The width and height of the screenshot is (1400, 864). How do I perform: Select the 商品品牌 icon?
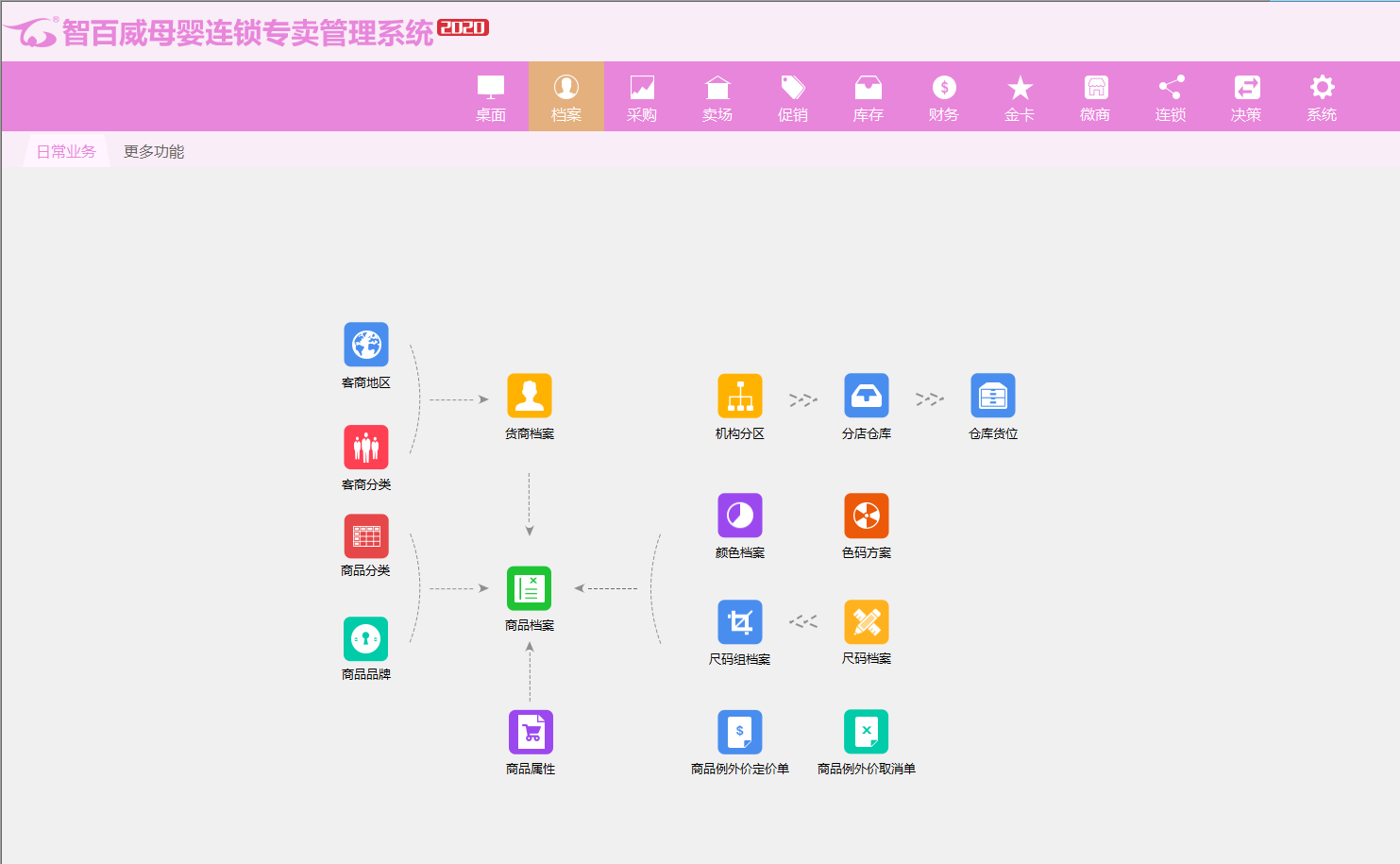coord(365,639)
